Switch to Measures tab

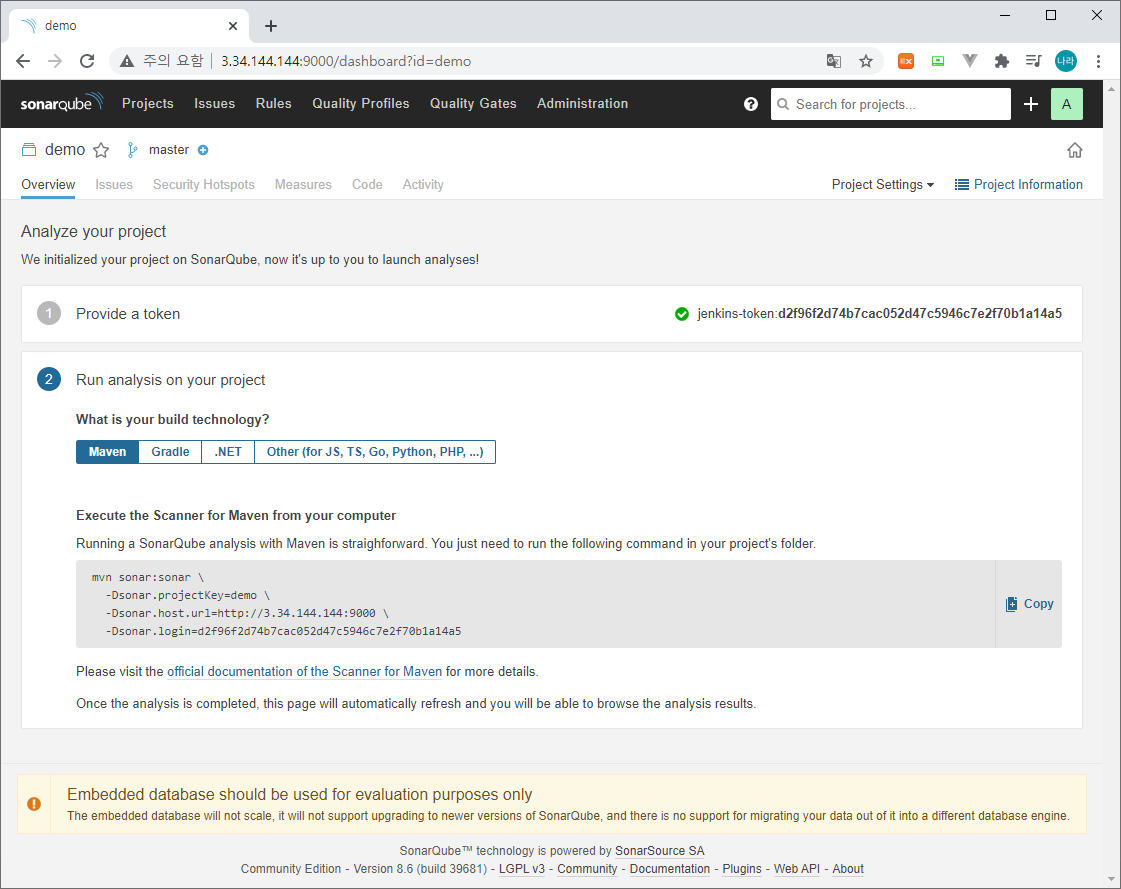[303, 185]
